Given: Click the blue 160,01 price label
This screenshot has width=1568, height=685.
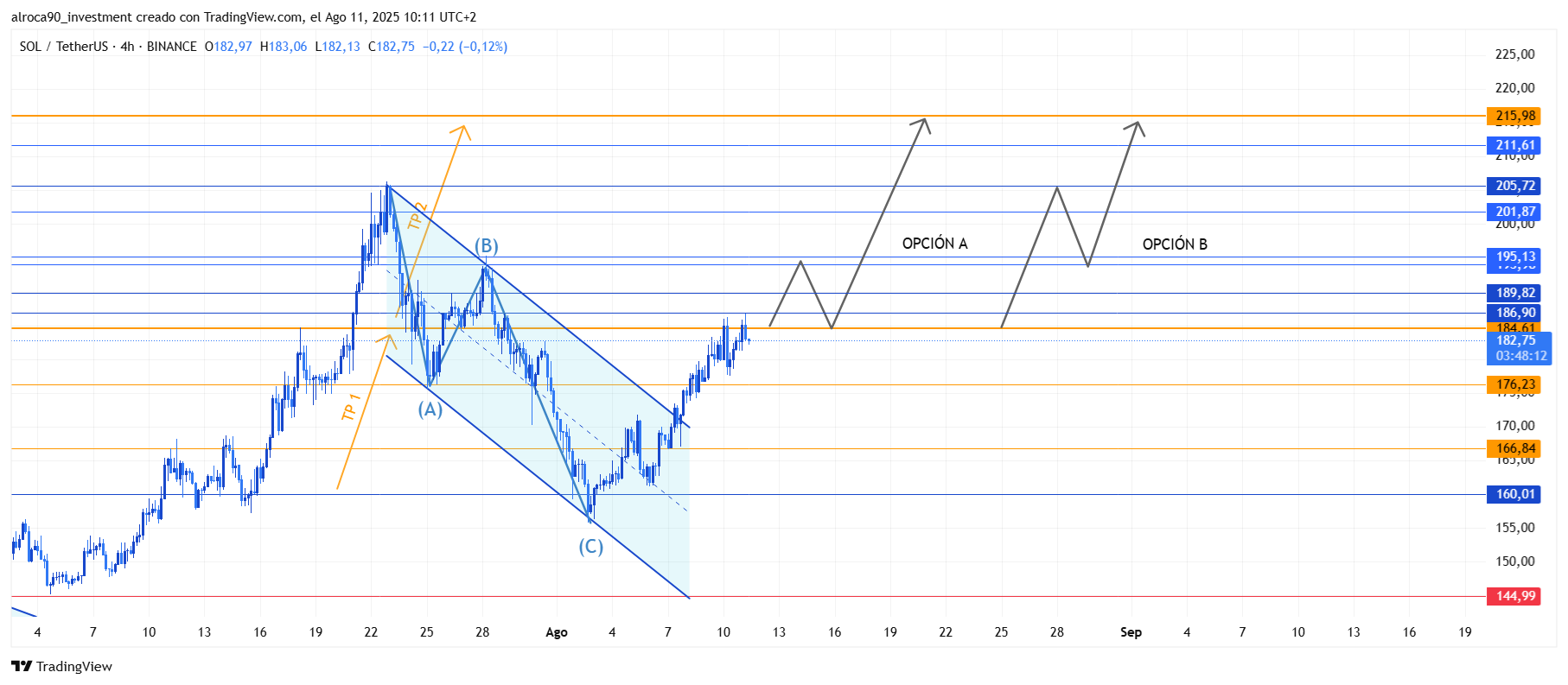Looking at the screenshot, I should click(1515, 494).
